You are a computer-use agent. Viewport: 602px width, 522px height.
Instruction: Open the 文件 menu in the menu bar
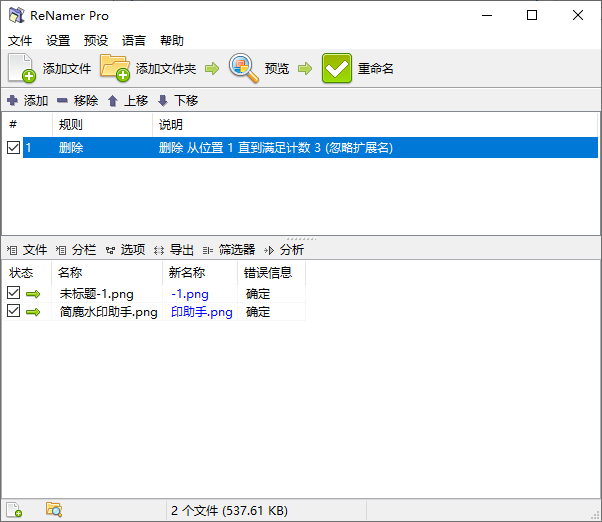click(x=20, y=41)
